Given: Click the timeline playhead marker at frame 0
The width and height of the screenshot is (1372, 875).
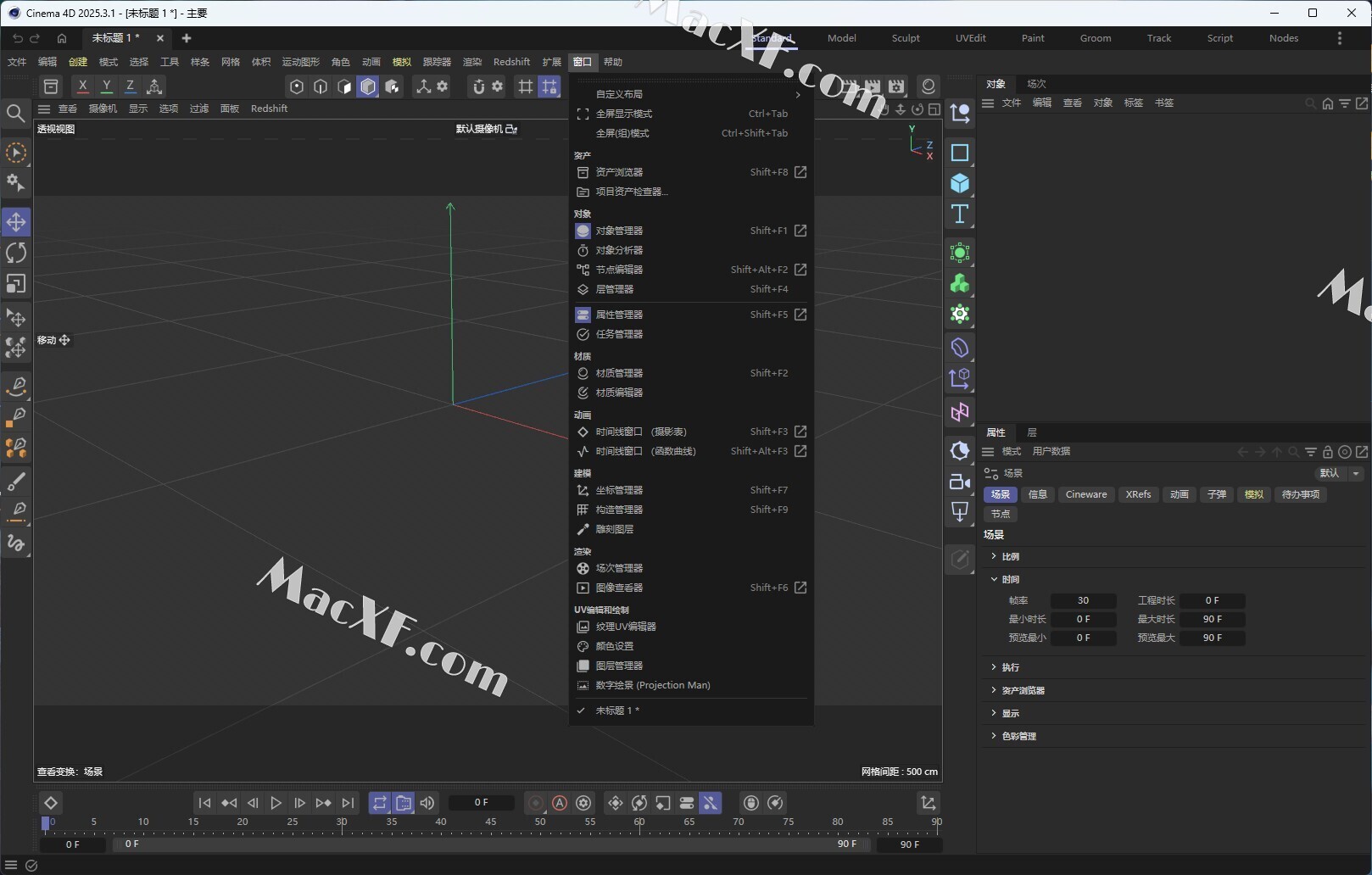Looking at the screenshot, I should pyautogui.click(x=46, y=823).
